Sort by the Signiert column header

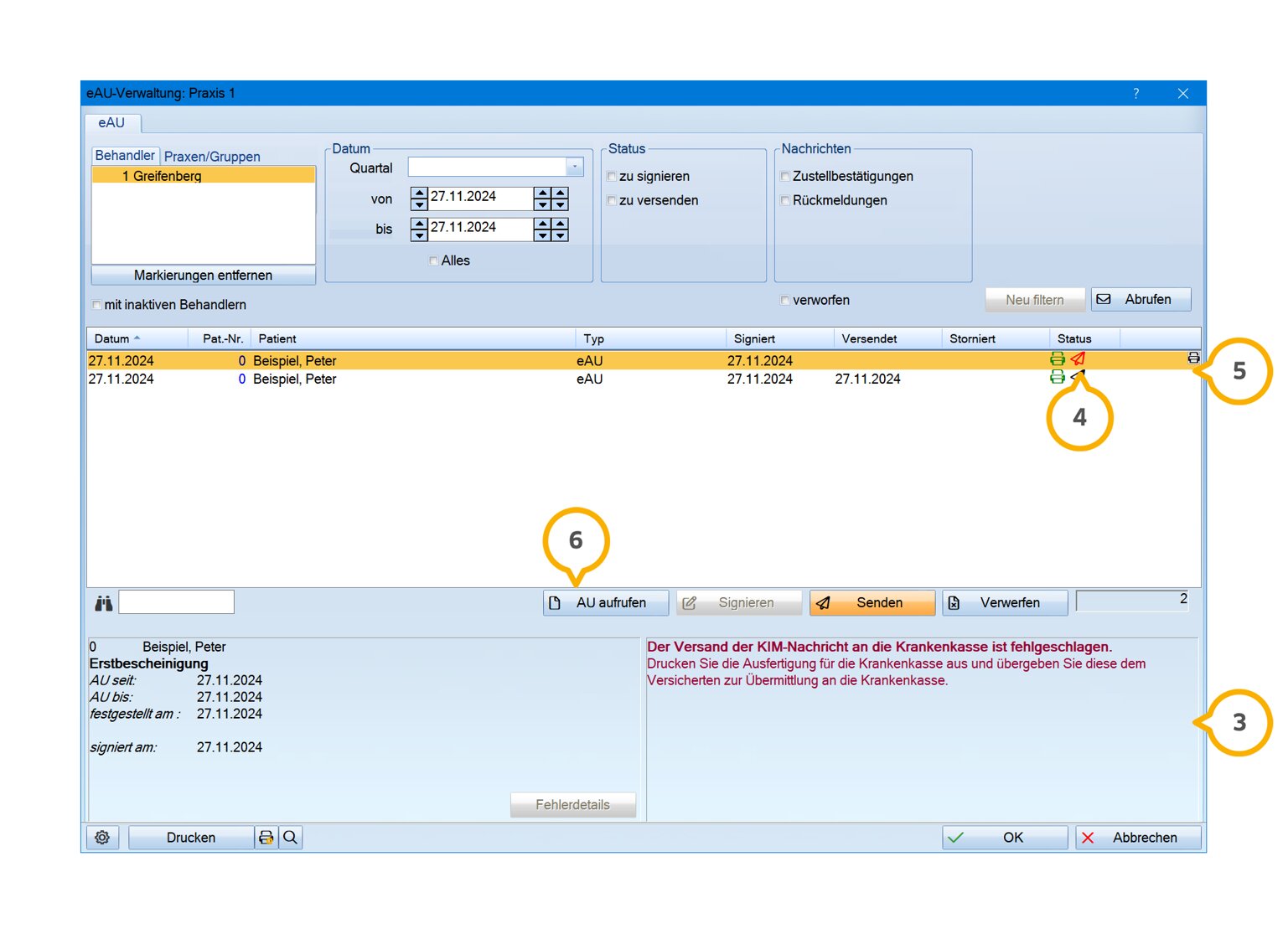coord(780,338)
